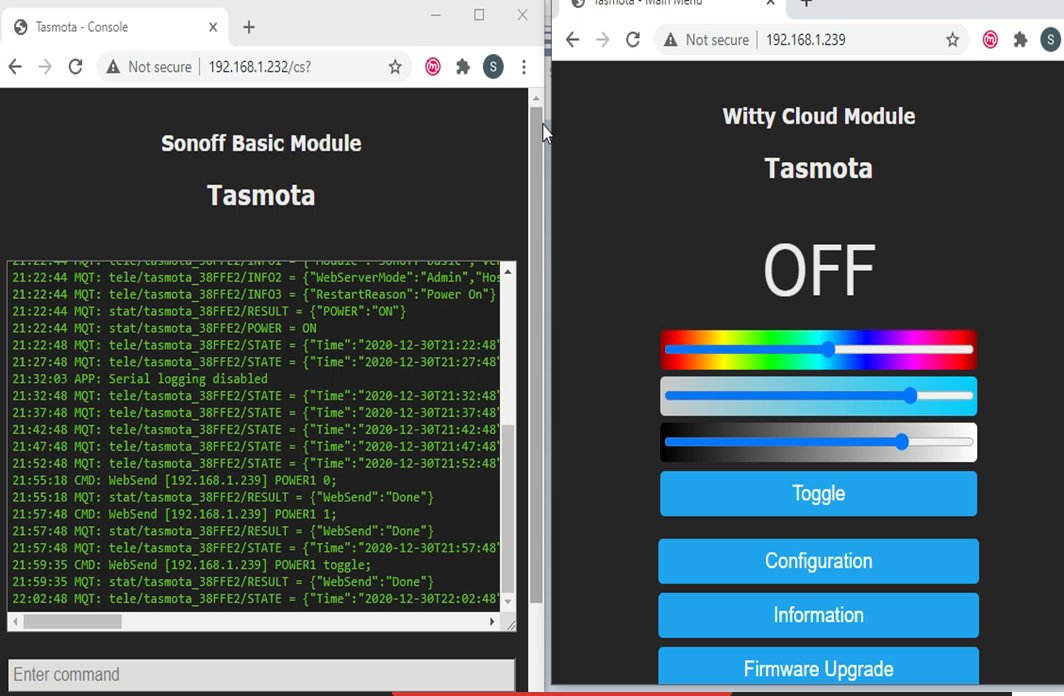Click the Console page's up scroll arrow

[x=536, y=98]
